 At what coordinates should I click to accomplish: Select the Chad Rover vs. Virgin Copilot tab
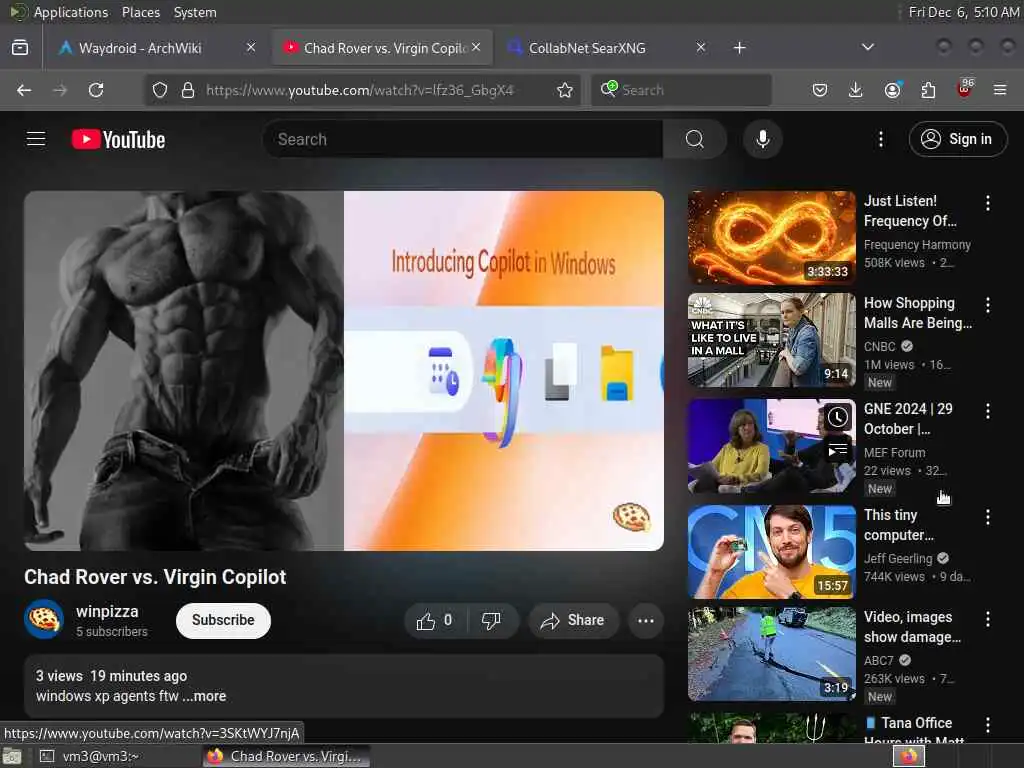(x=385, y=48)
